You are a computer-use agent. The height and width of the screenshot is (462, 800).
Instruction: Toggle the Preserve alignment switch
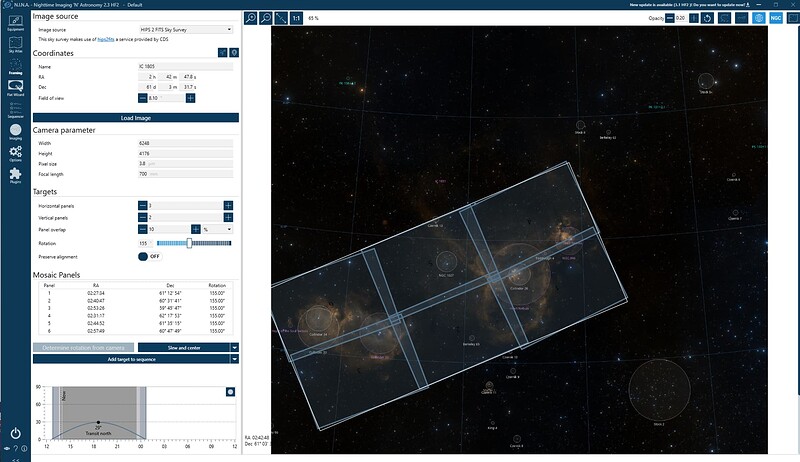[150, 256]
